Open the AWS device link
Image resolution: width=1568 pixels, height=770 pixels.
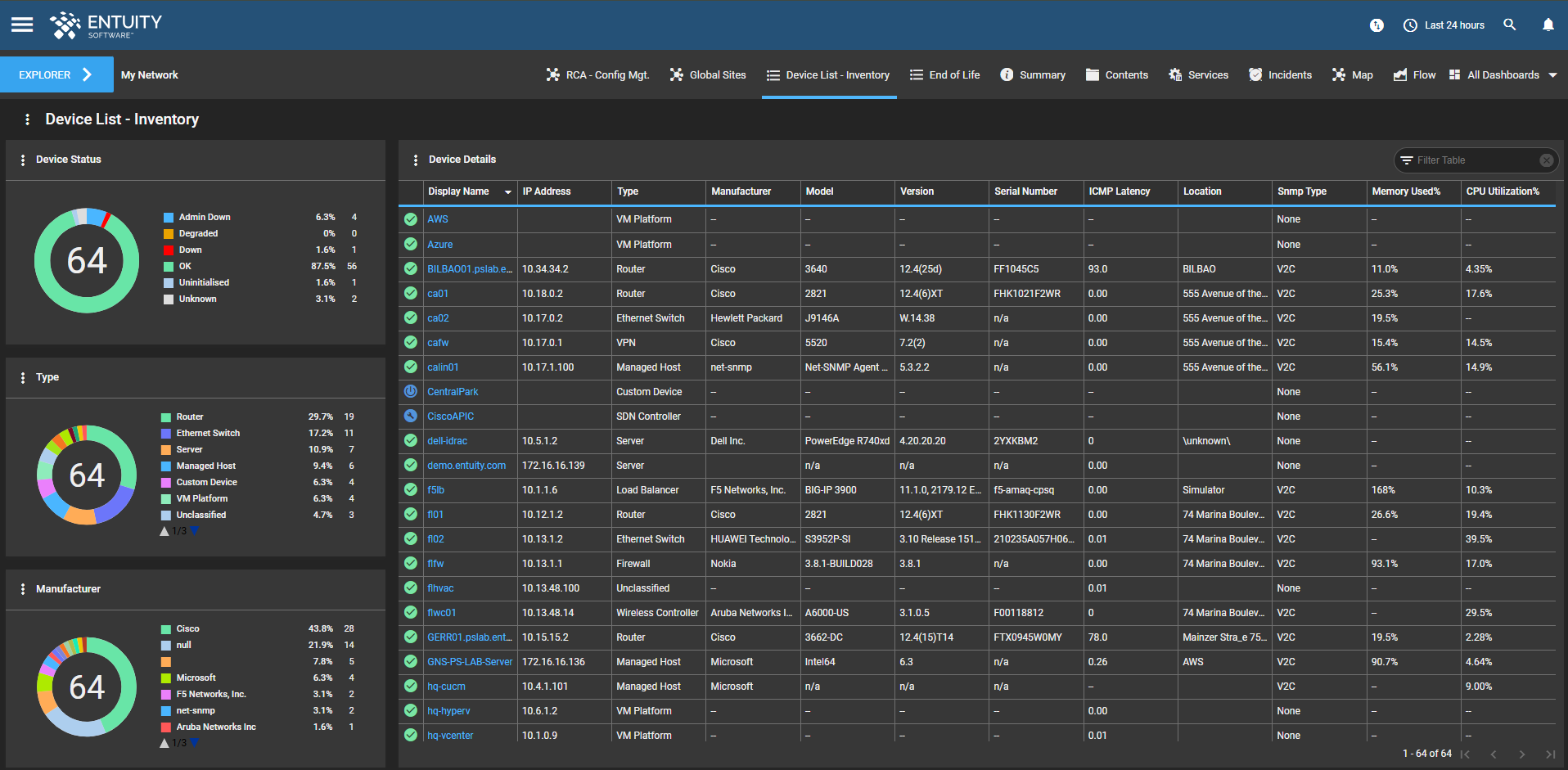click(x=438, y=219)
